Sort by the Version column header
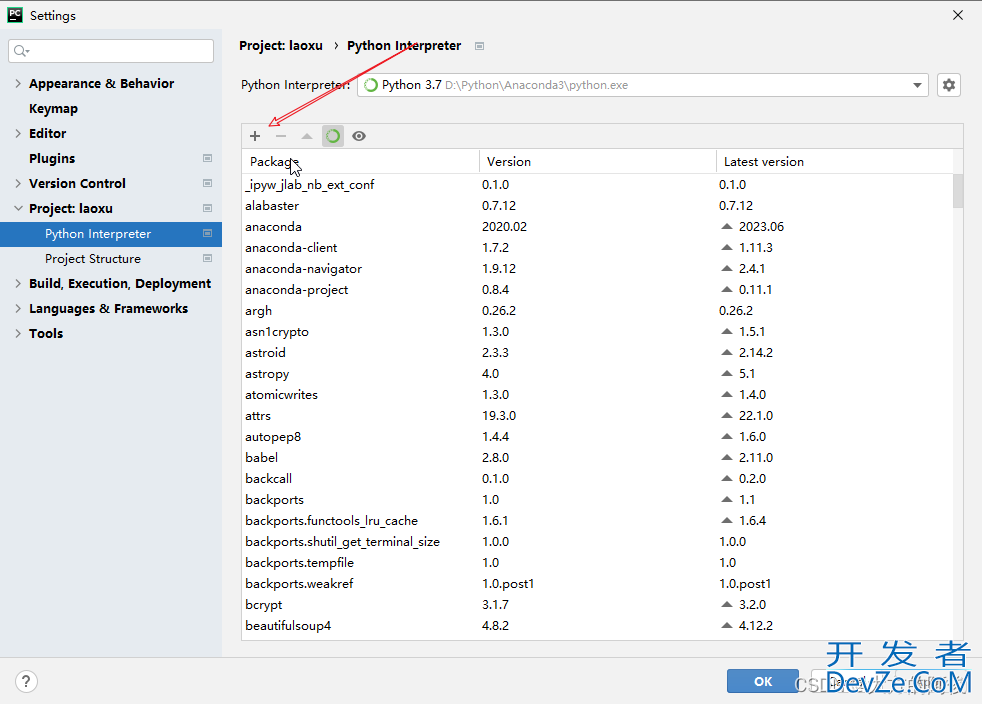982x704 pixels. click(x=597, y=162)
